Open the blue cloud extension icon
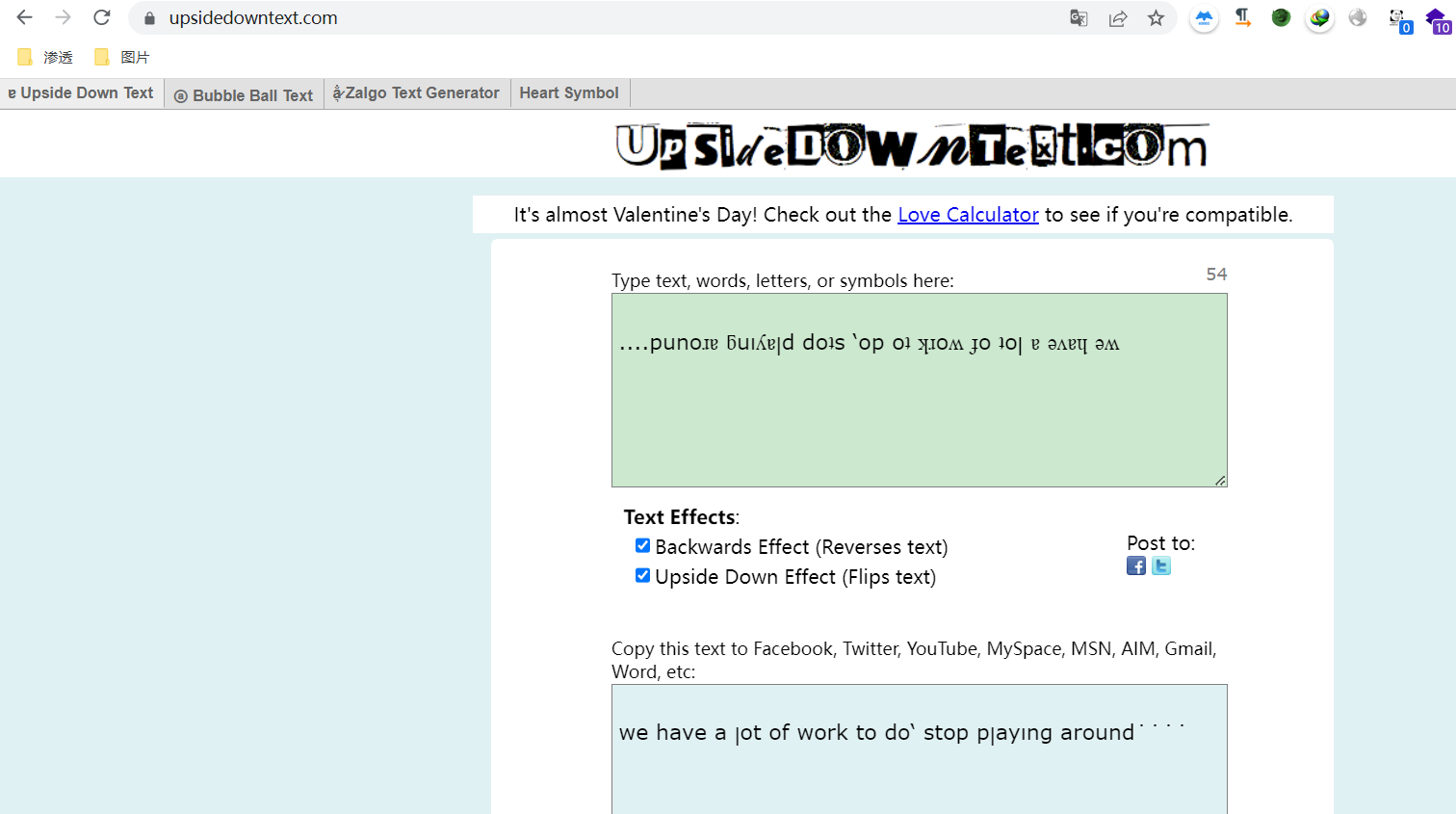This screenshot has width=1456, height=814. tap(1204, 18)
